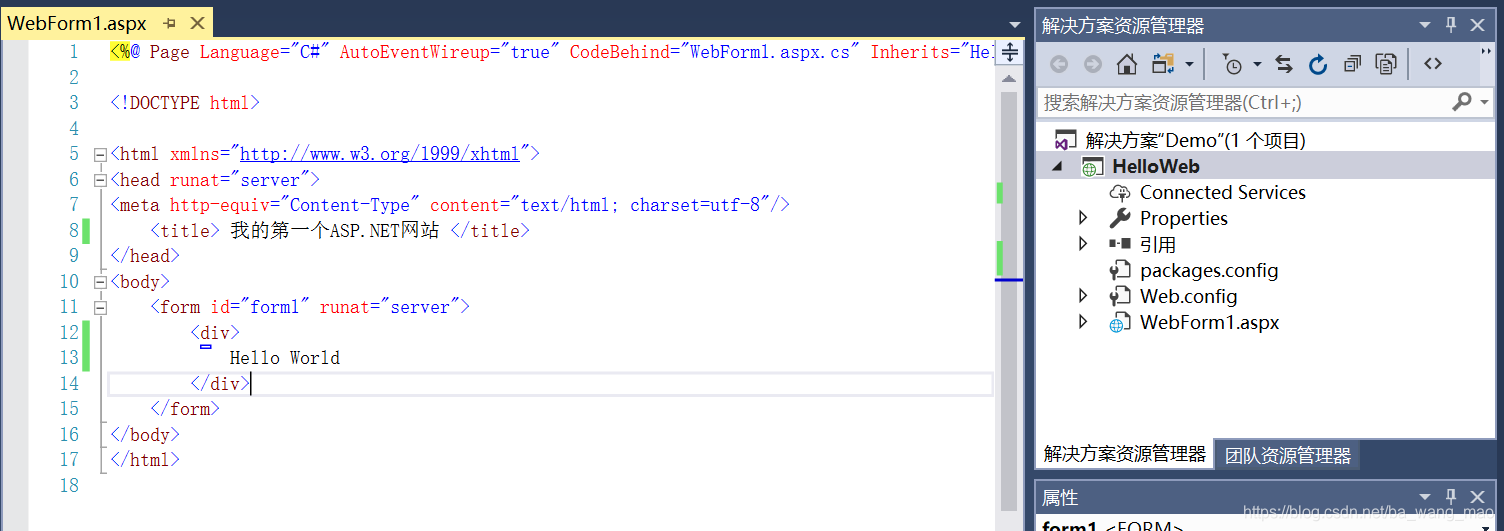Toggle the Show All Files icon

[1386, 64]
